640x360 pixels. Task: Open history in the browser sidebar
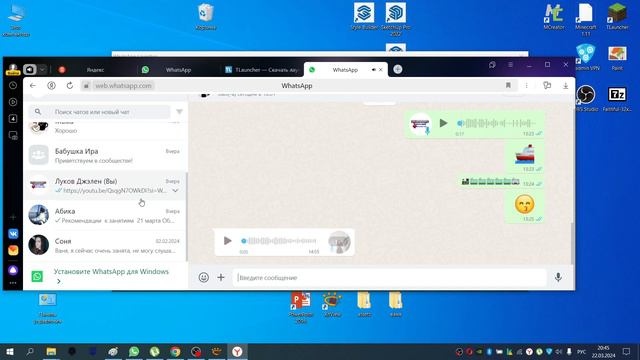[13, 85]
